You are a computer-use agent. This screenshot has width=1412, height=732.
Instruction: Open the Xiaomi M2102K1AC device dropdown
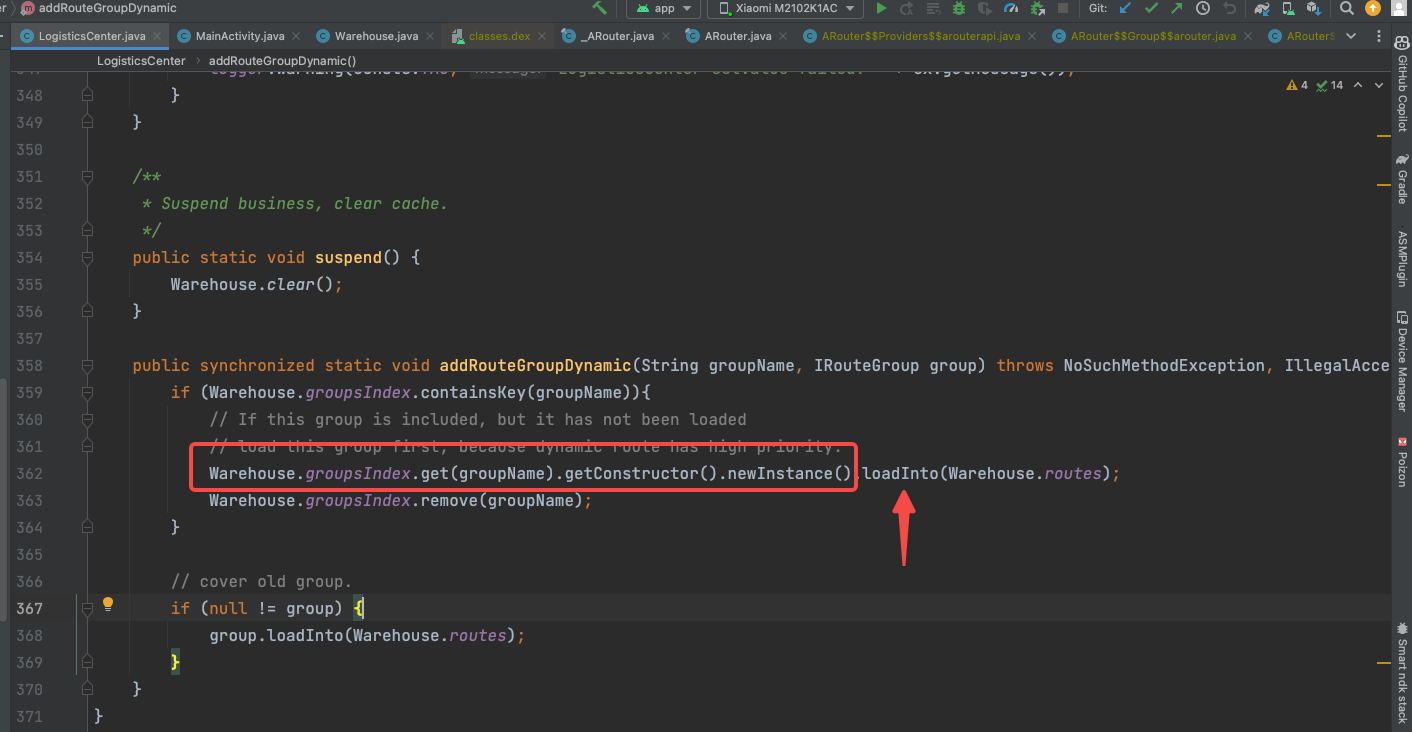tap(786, 8)
